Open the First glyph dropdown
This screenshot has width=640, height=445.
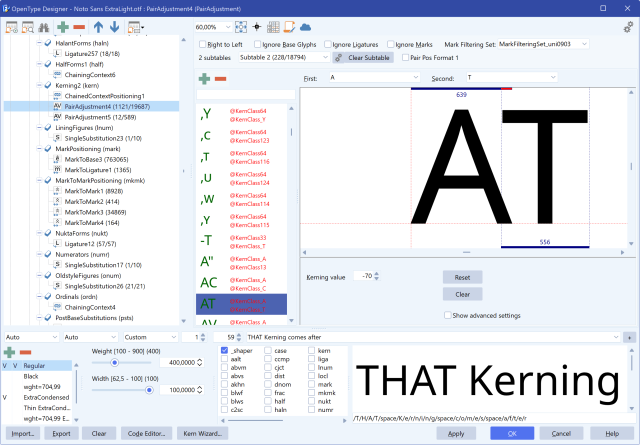pos(374,77)
